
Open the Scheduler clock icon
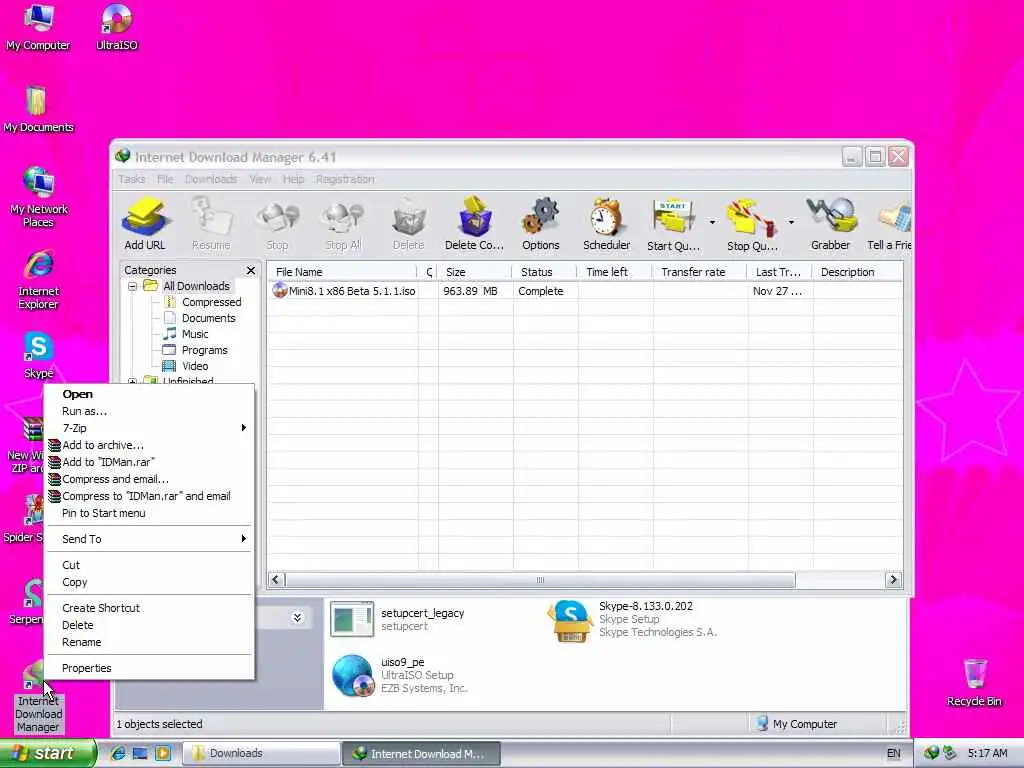coord(607,224)
